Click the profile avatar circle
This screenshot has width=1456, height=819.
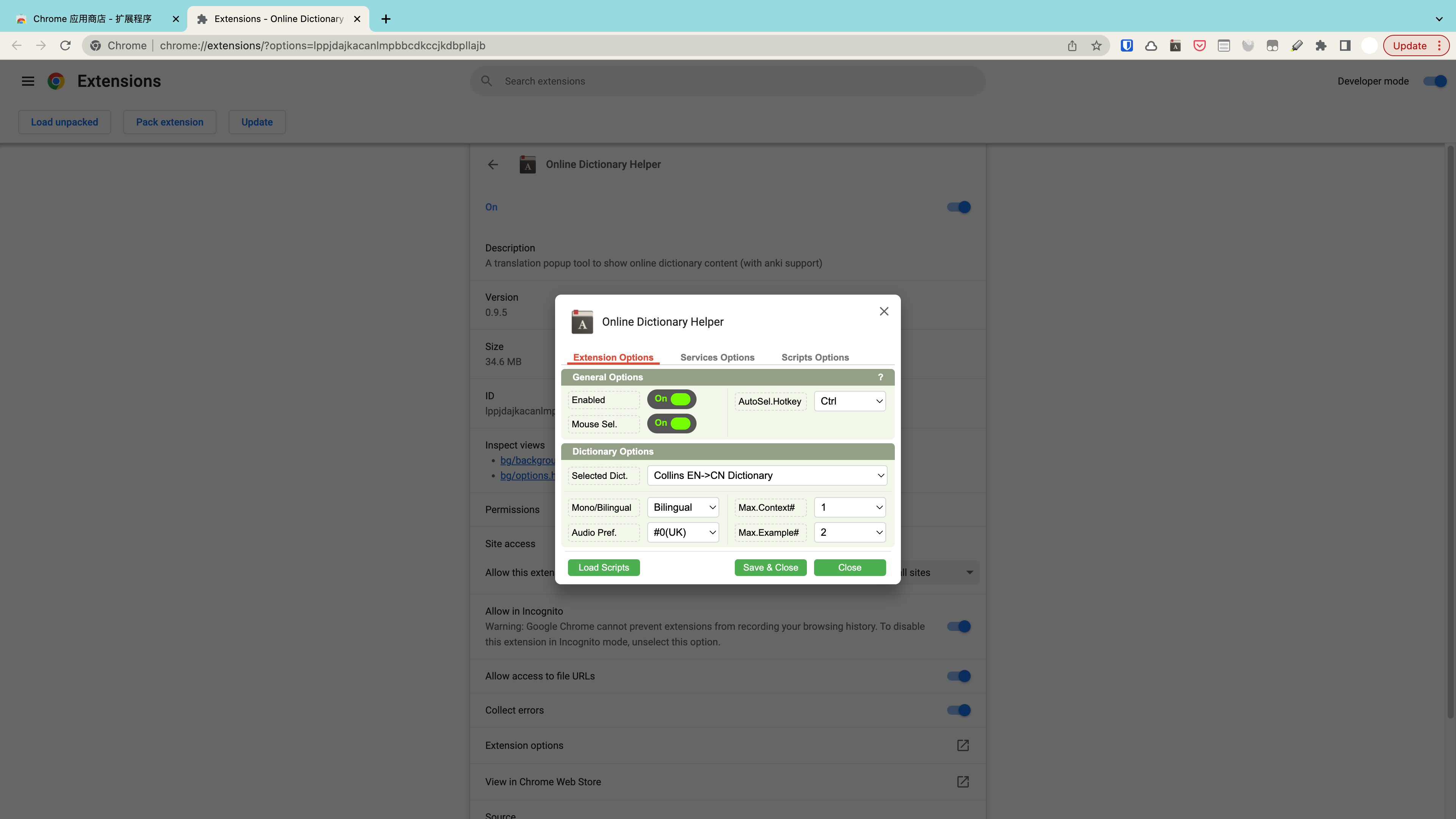click(1369, 46)
